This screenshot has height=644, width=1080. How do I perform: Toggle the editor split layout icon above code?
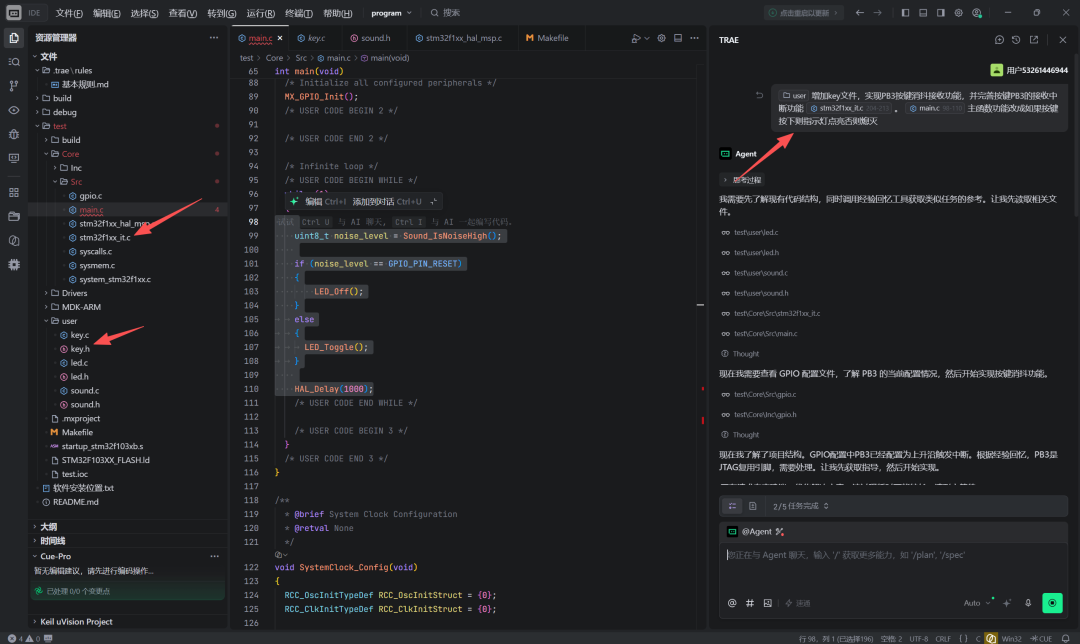678,38
